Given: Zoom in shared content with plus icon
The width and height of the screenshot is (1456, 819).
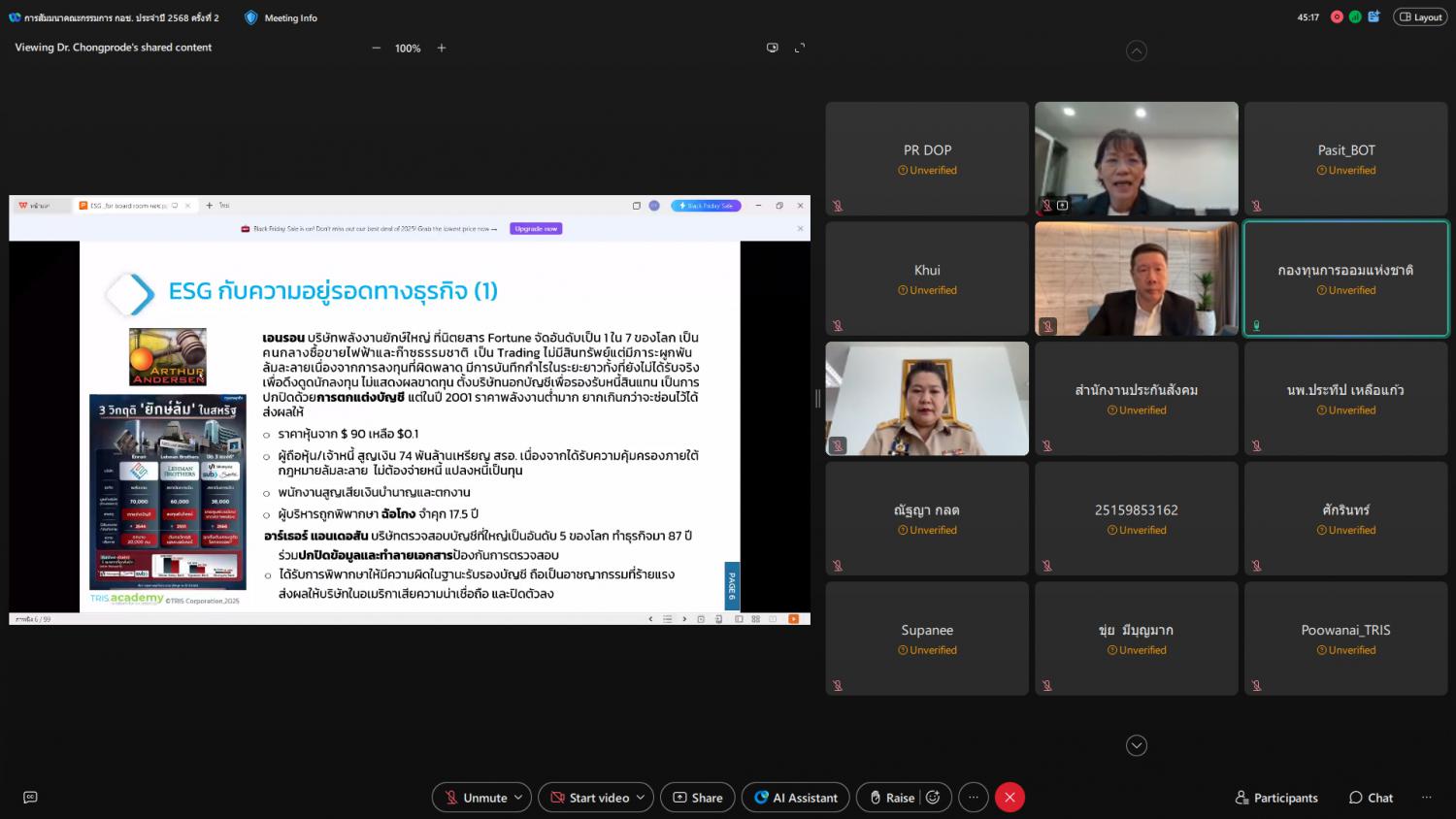Looking at the screenshot, I should pos(442,48).
